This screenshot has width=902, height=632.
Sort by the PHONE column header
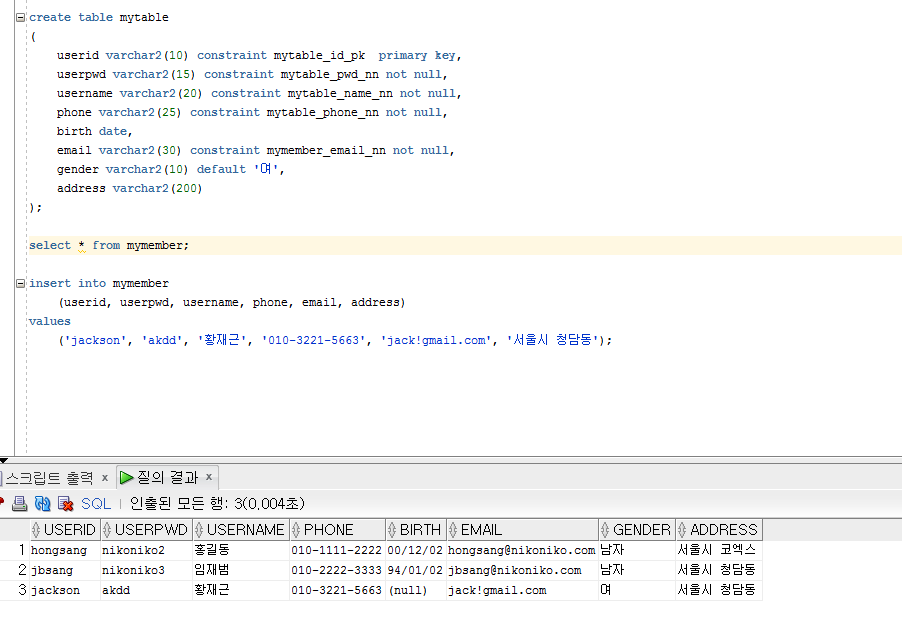[x=338, y=530]
